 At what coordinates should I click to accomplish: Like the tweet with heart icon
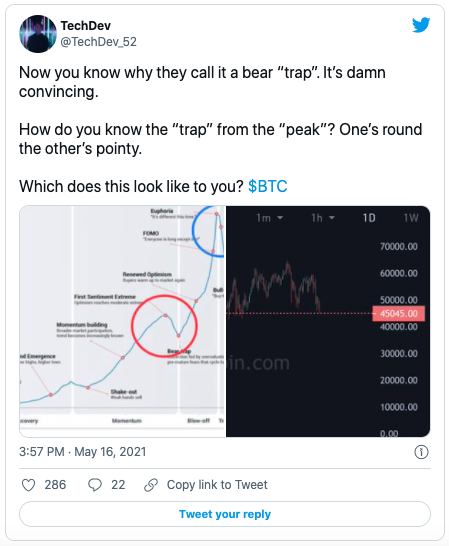(x=29, y=485)
